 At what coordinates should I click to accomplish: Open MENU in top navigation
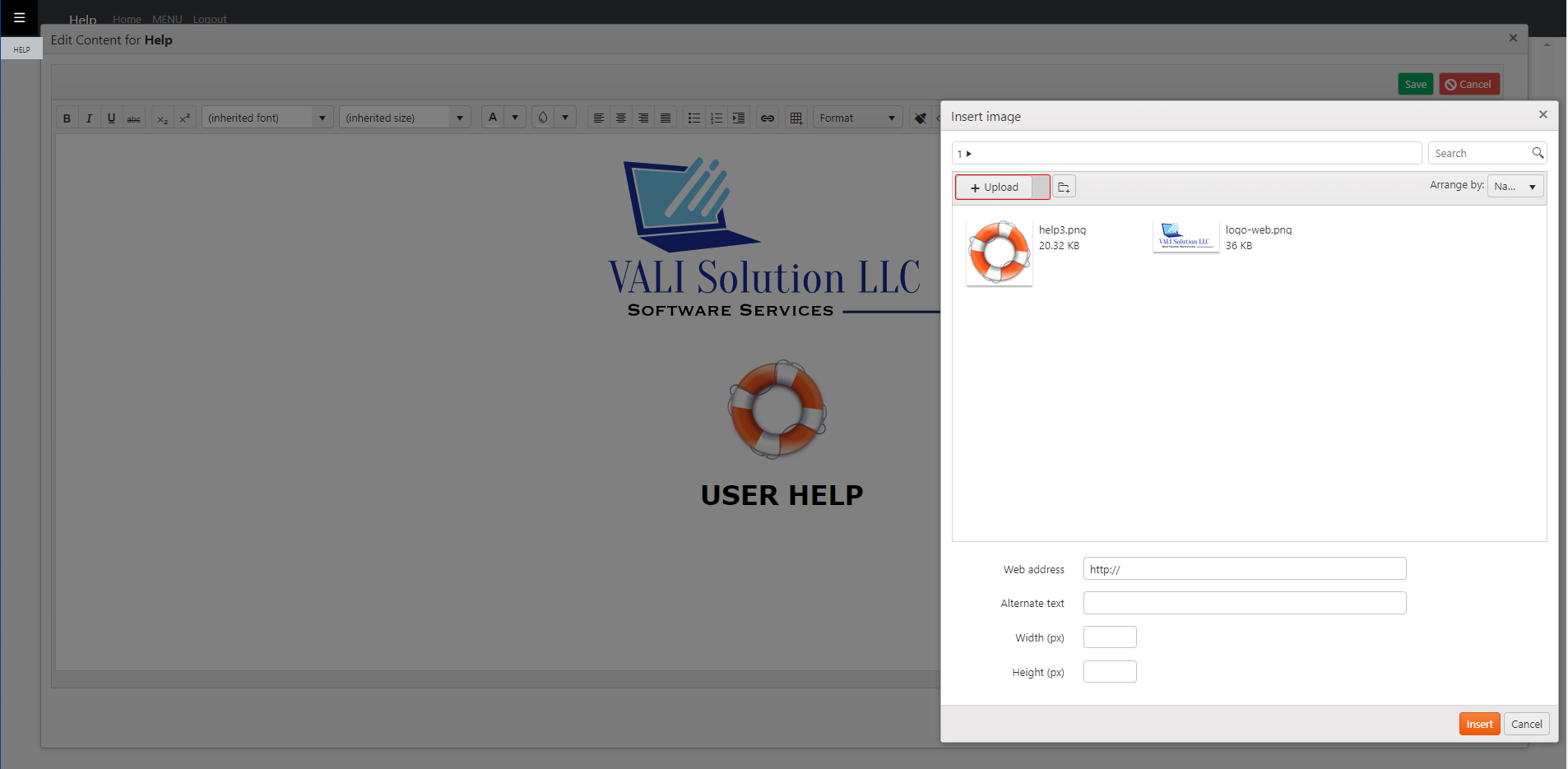pos(167,19)
